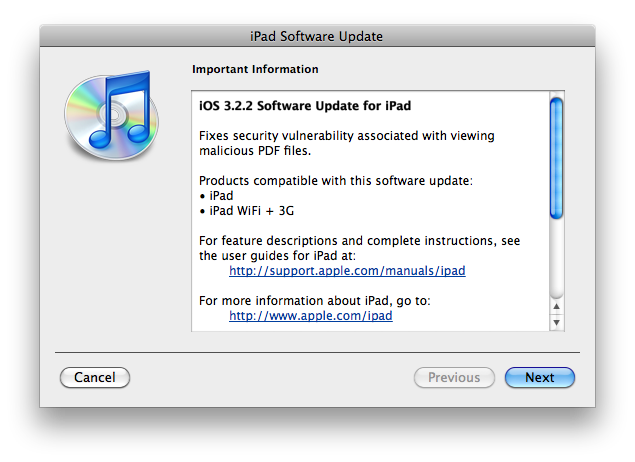The width and height of the screenshot is (635, 462).
Task: Click the 'Fixes security vulnerability associated with viewing' line
Action: (347, 136)
